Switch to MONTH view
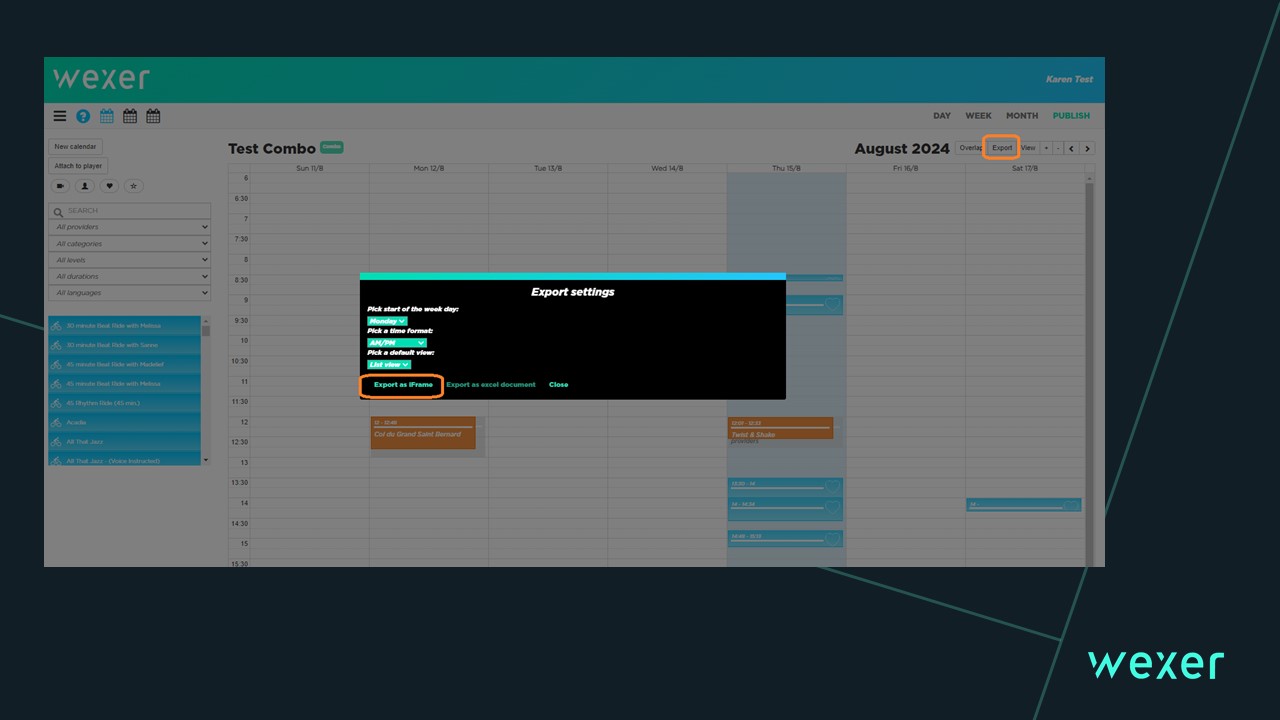1280x720 pixels. 1022,116
